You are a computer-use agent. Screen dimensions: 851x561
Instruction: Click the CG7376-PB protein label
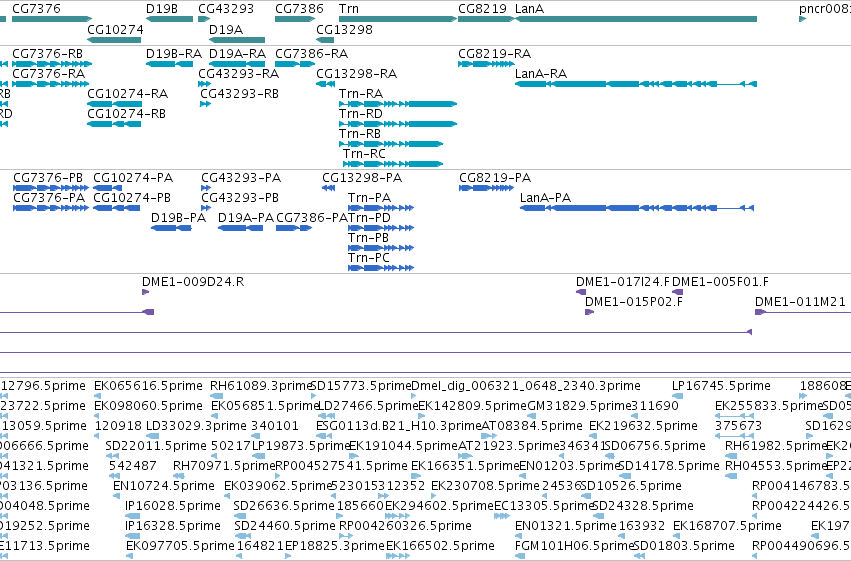pos(48,178)
